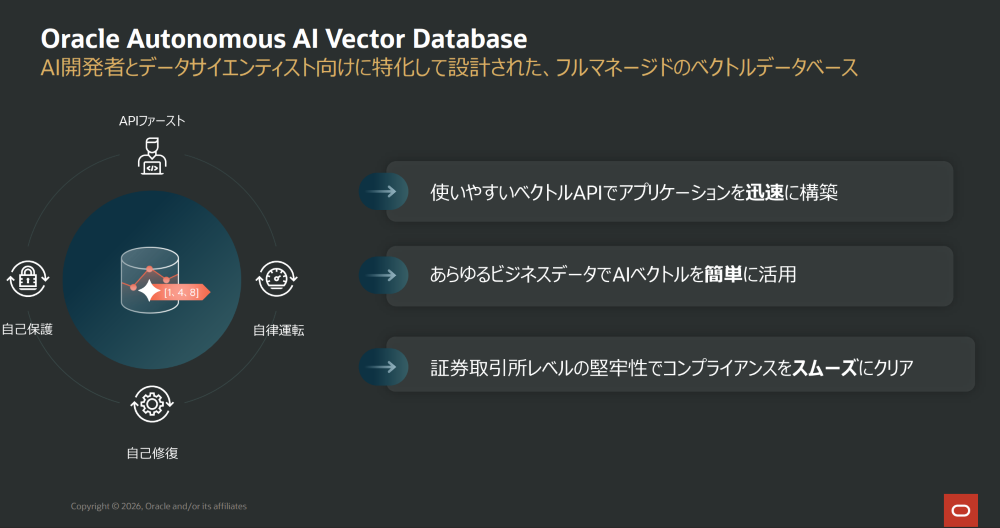
Task: Click the API-first developer icon
Action: (151, 159)
